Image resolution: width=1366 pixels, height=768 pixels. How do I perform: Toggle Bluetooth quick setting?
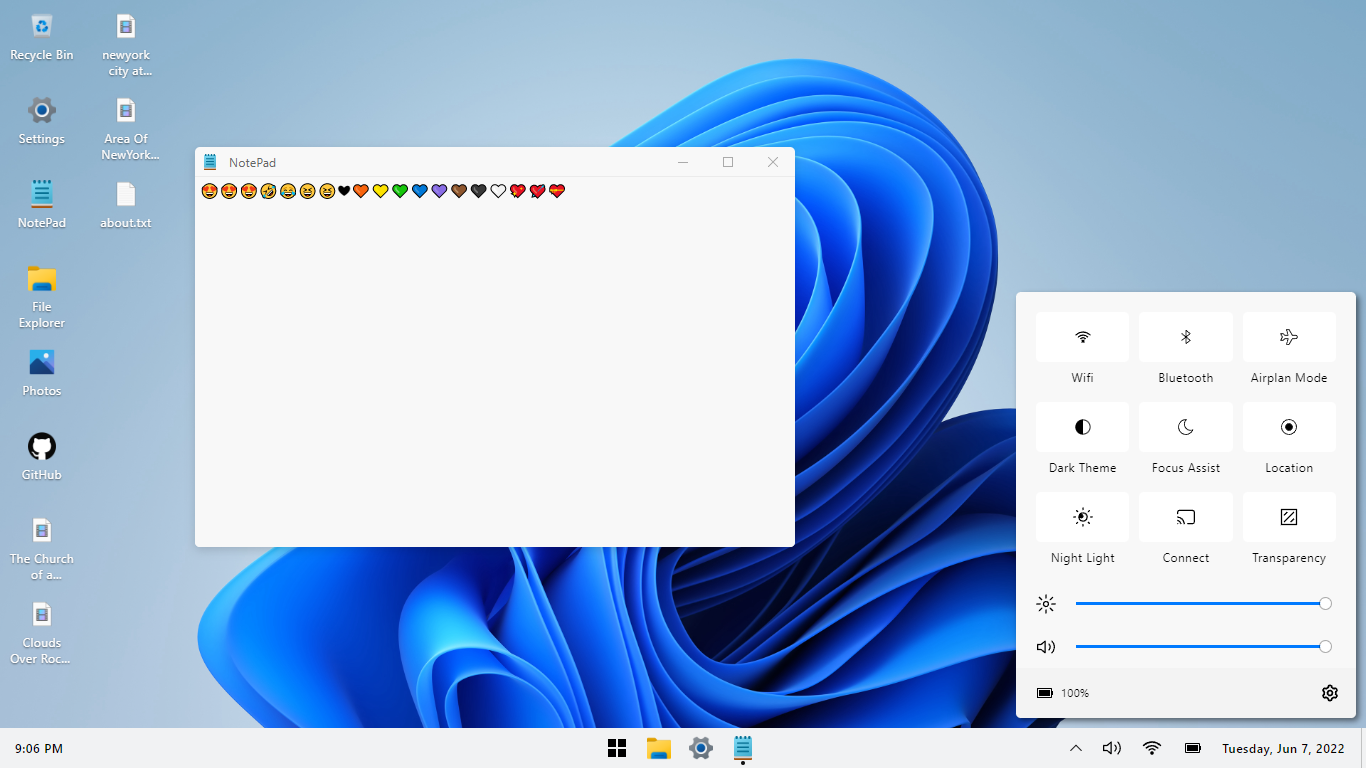[1185, 337]
